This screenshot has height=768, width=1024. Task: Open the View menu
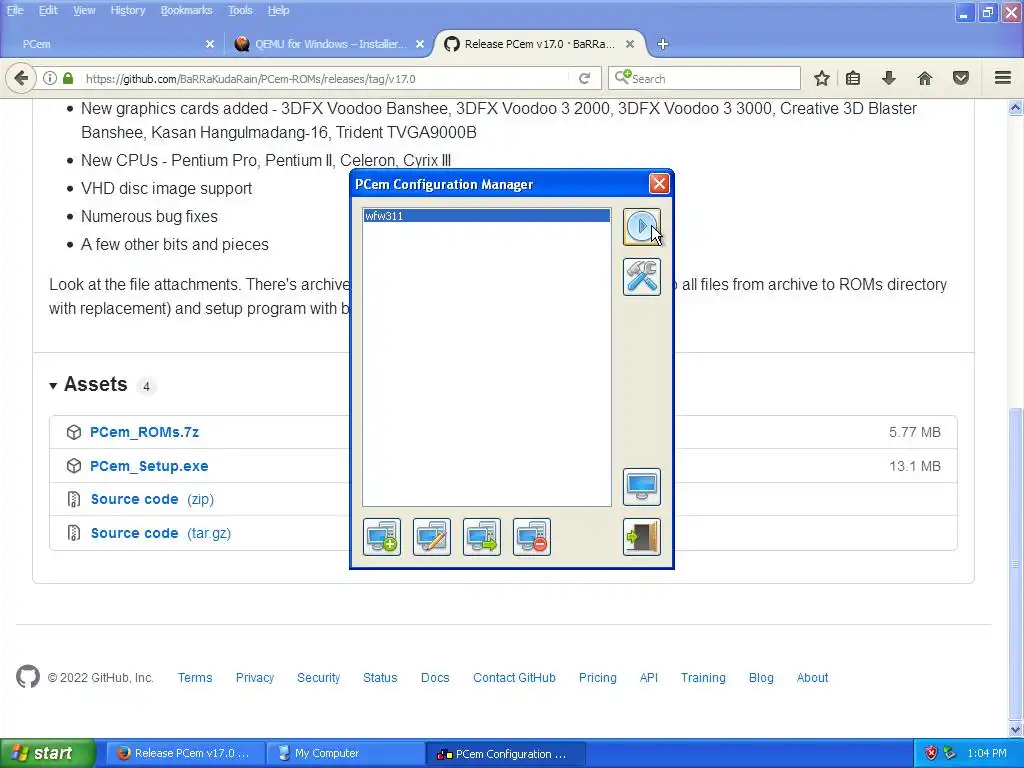pos(84,10)
